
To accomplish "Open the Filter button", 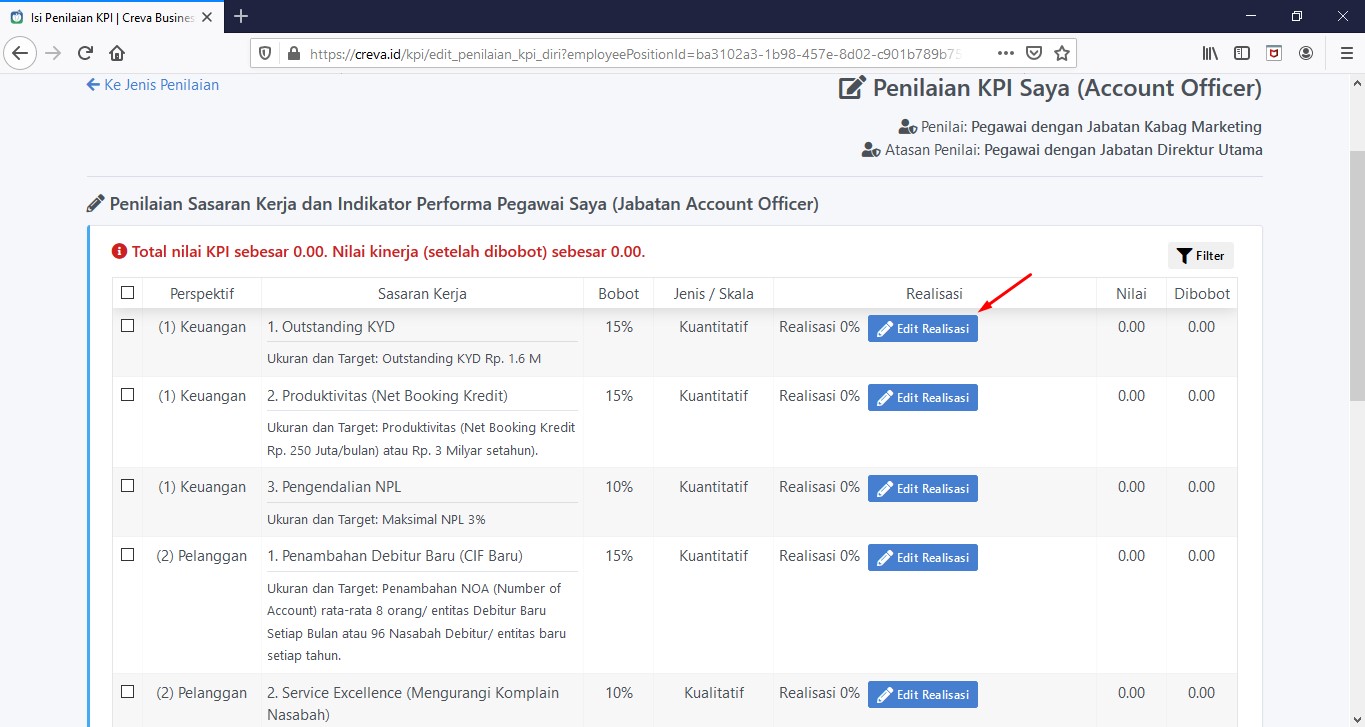I will coord(1200,255).
